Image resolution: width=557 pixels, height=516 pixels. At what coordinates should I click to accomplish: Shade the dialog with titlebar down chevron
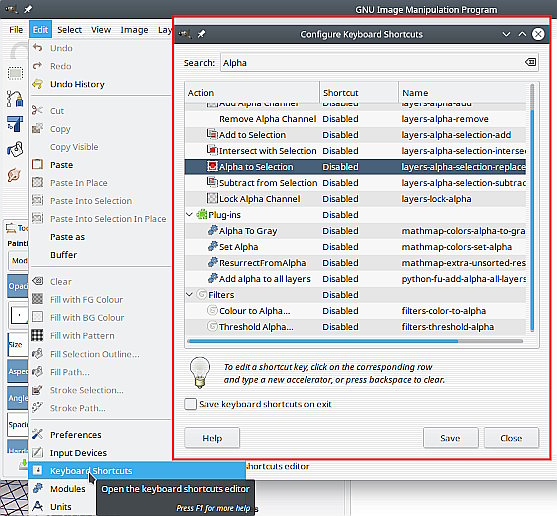tap(506, 34)
